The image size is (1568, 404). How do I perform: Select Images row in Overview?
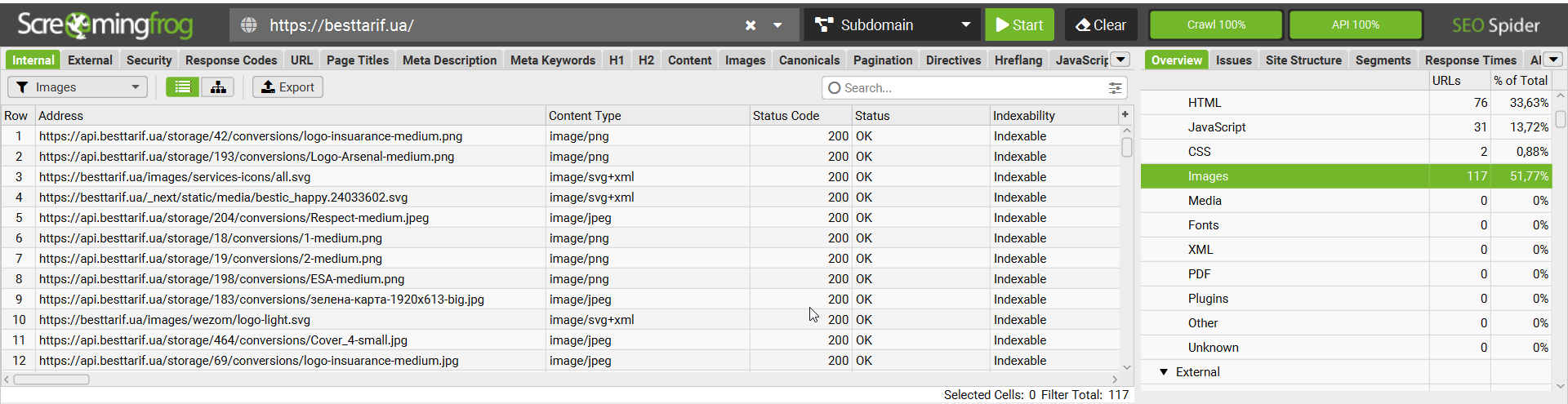pos(1346,175)
